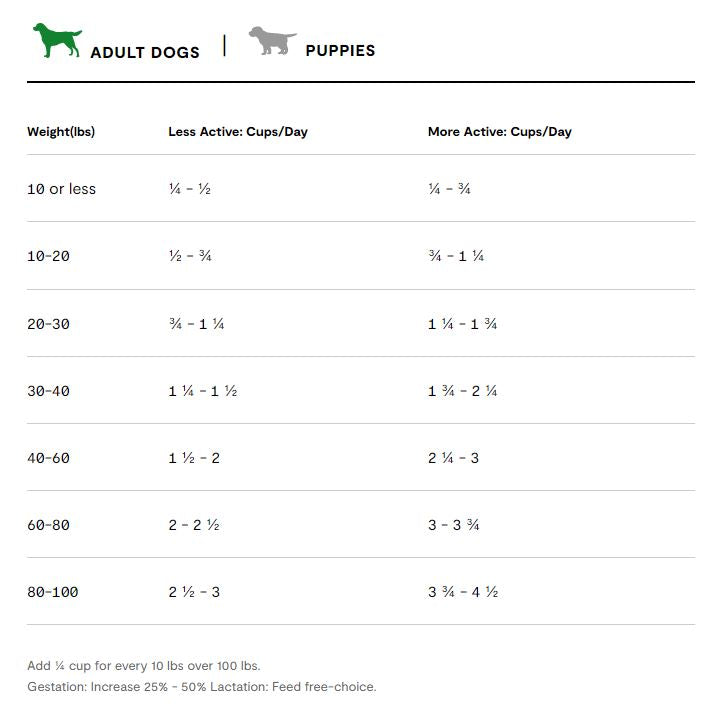Click the More Active: Cups/Day header
Screen dimensions: 715x711
point(499,132)
